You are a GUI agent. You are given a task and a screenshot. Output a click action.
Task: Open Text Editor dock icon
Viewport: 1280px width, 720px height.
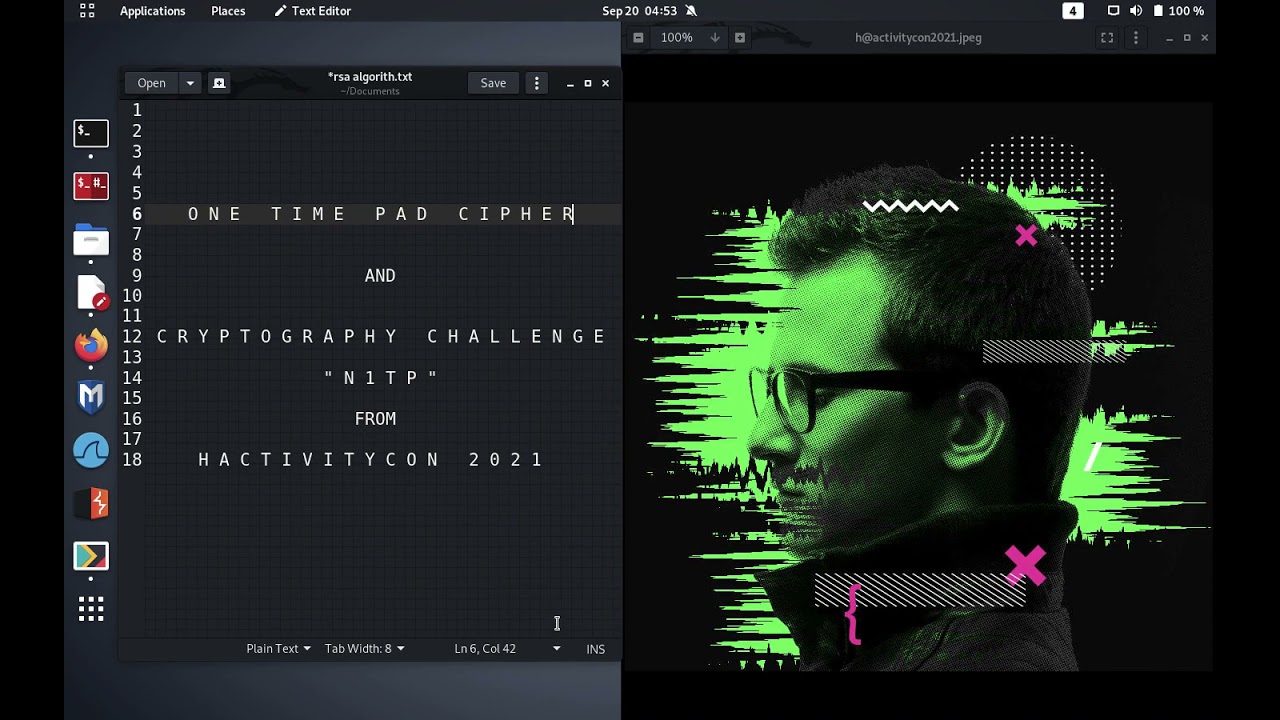point(91,293)
